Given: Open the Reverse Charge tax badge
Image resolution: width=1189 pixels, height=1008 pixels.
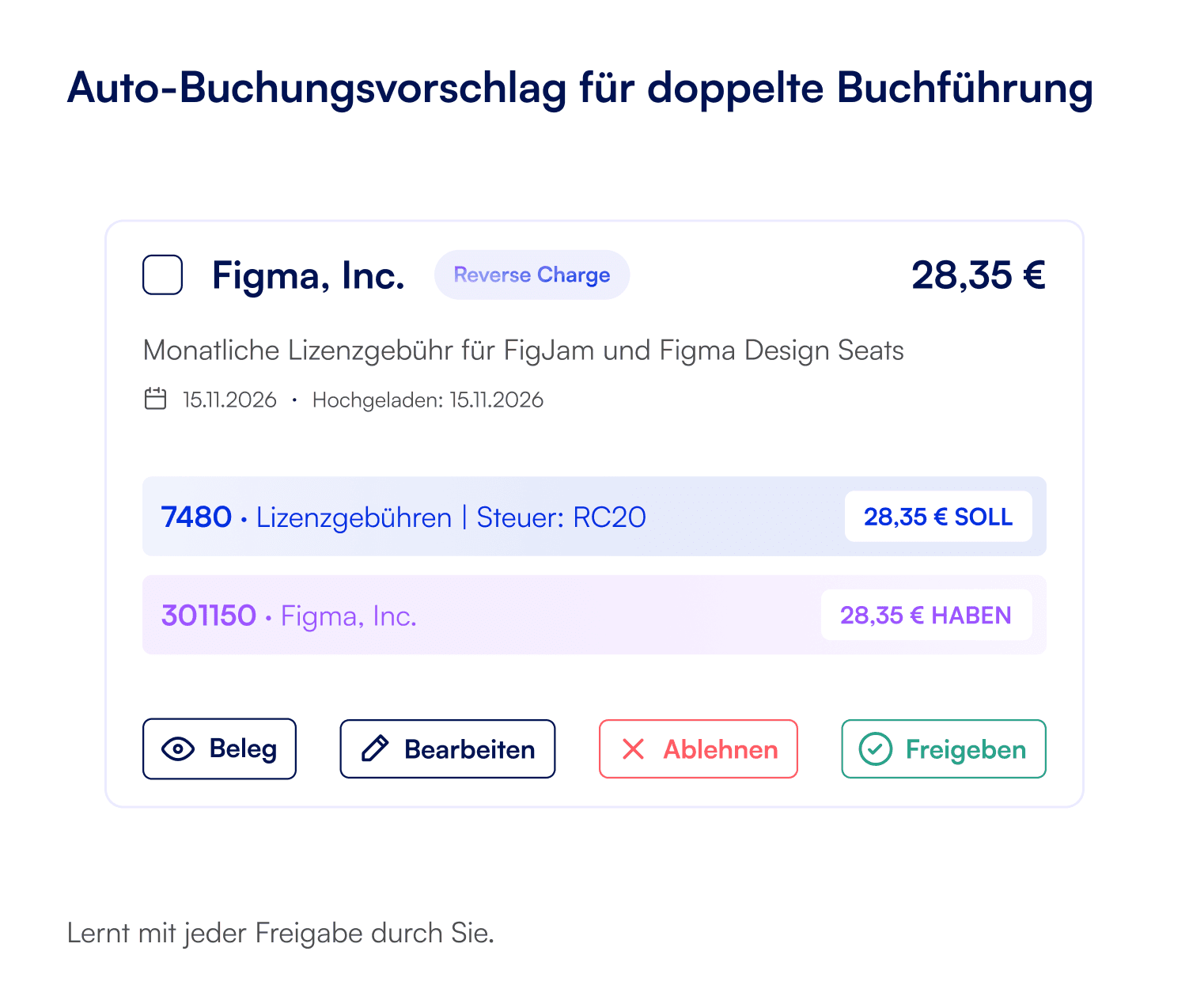Looking at the screenshot, I should [x=532, y=275].
